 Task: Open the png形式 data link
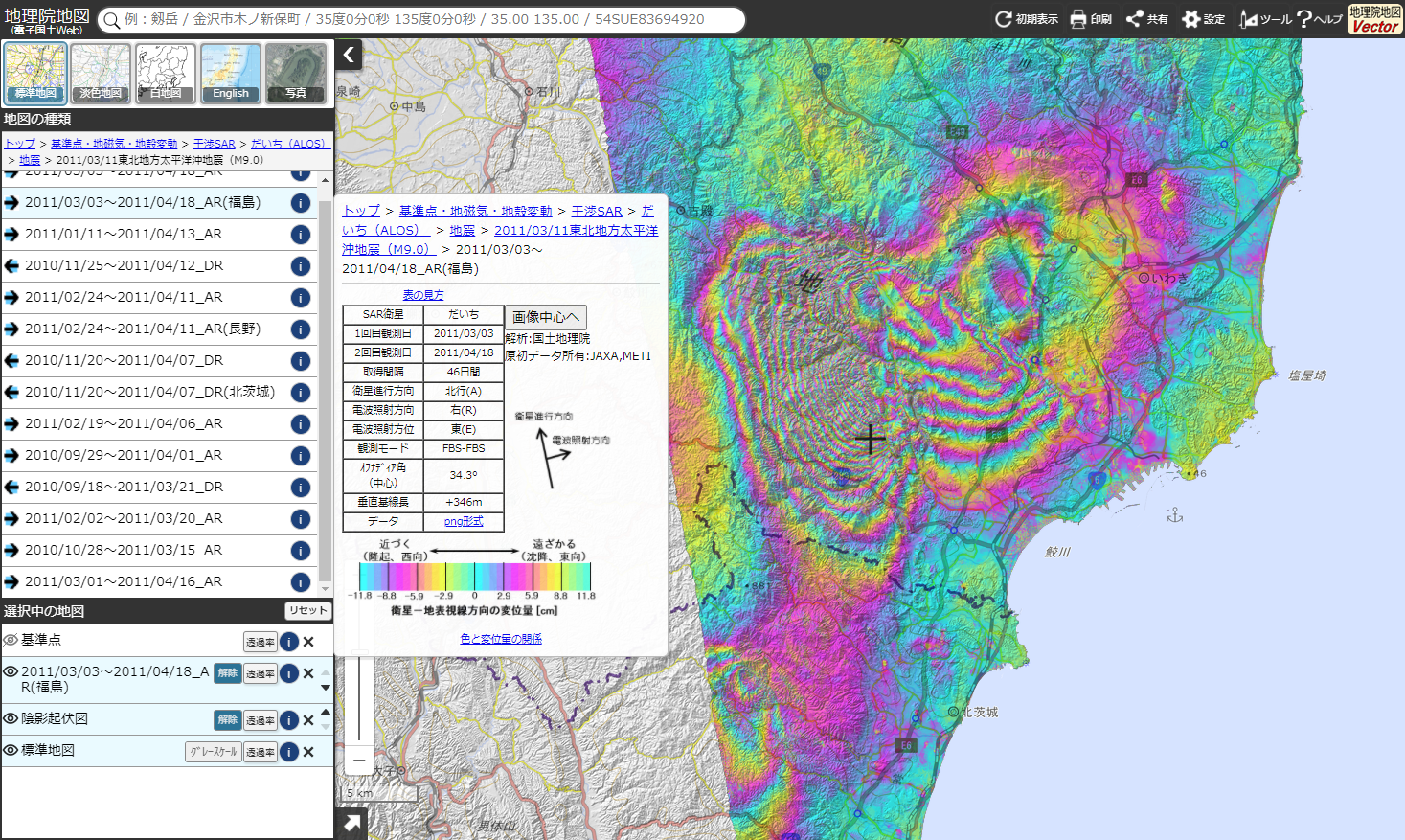coord(464,521)
